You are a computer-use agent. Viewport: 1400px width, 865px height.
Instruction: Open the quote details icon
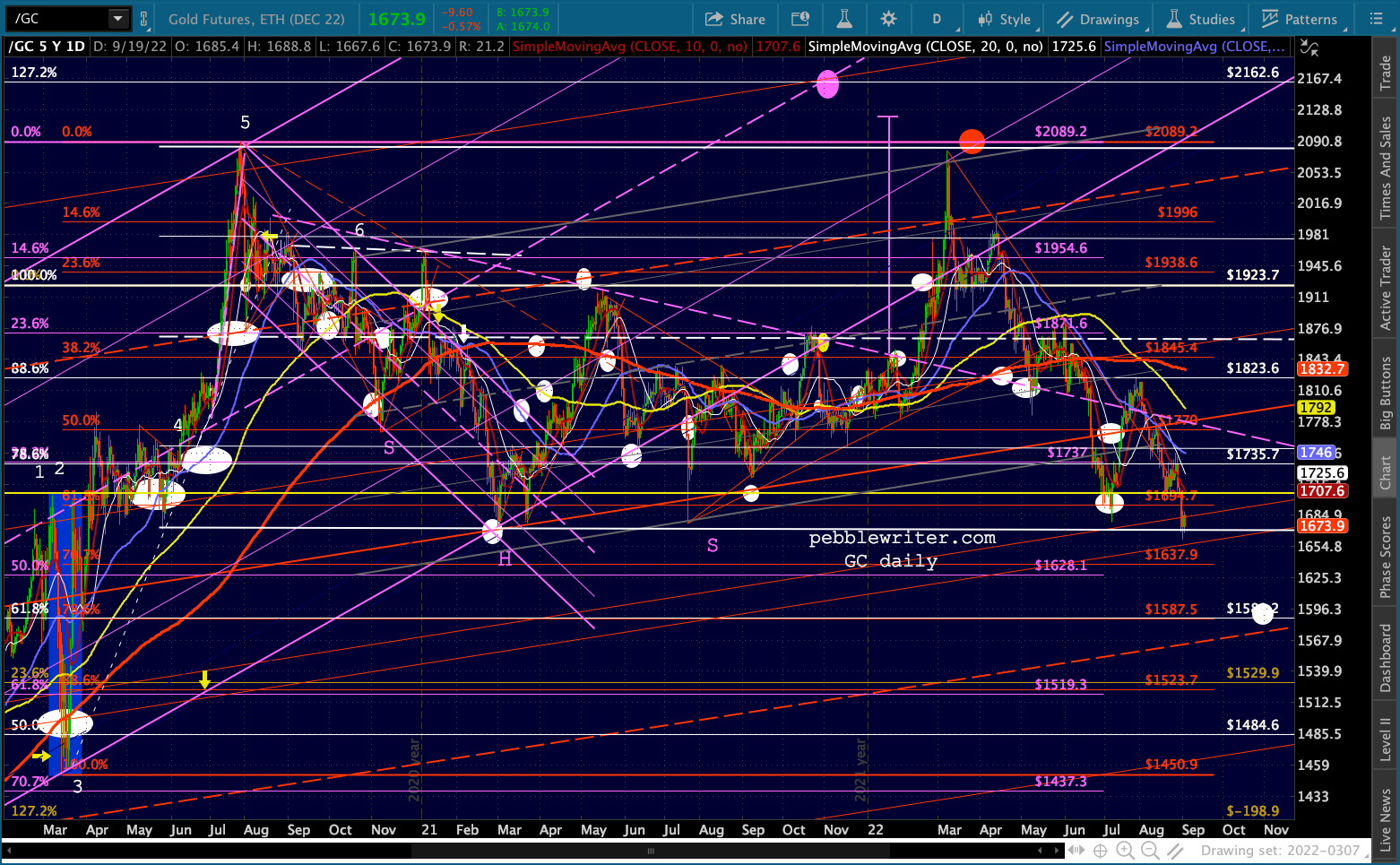pos(800,19)
